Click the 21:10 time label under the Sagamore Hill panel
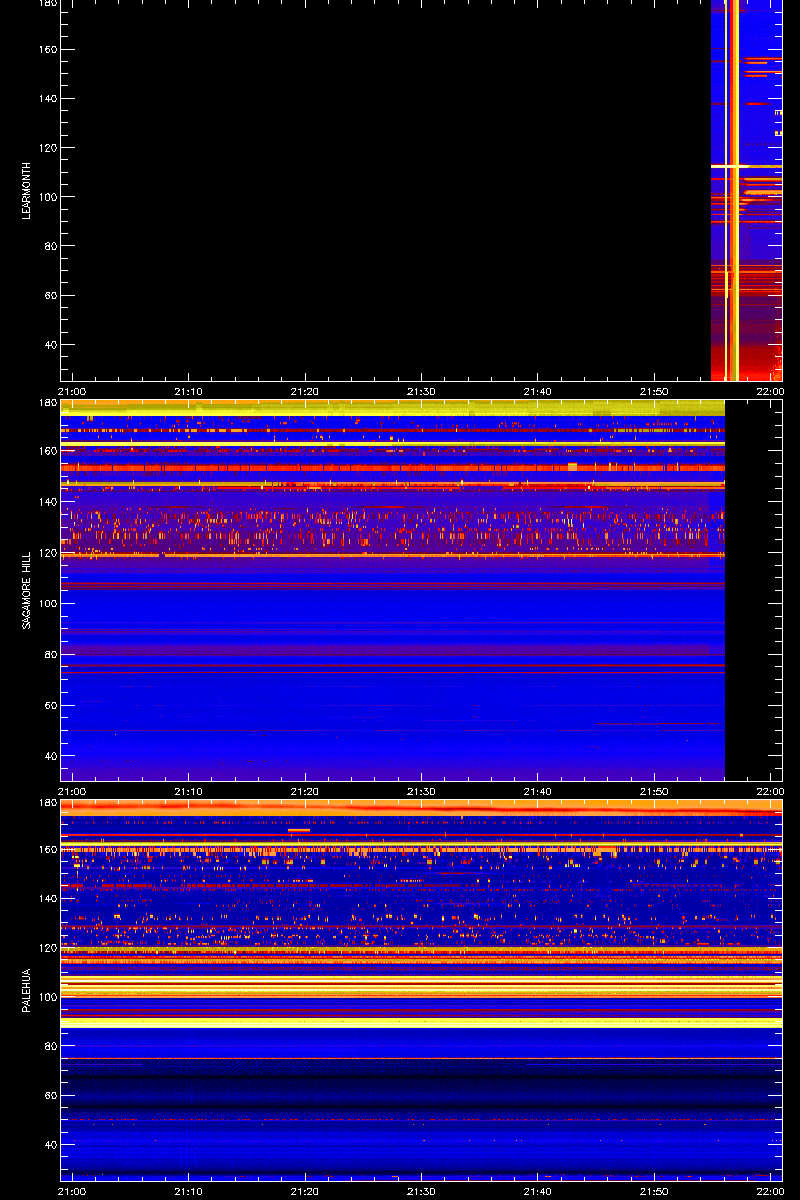This screenshot has width=800, height=1200. (189, 791)
